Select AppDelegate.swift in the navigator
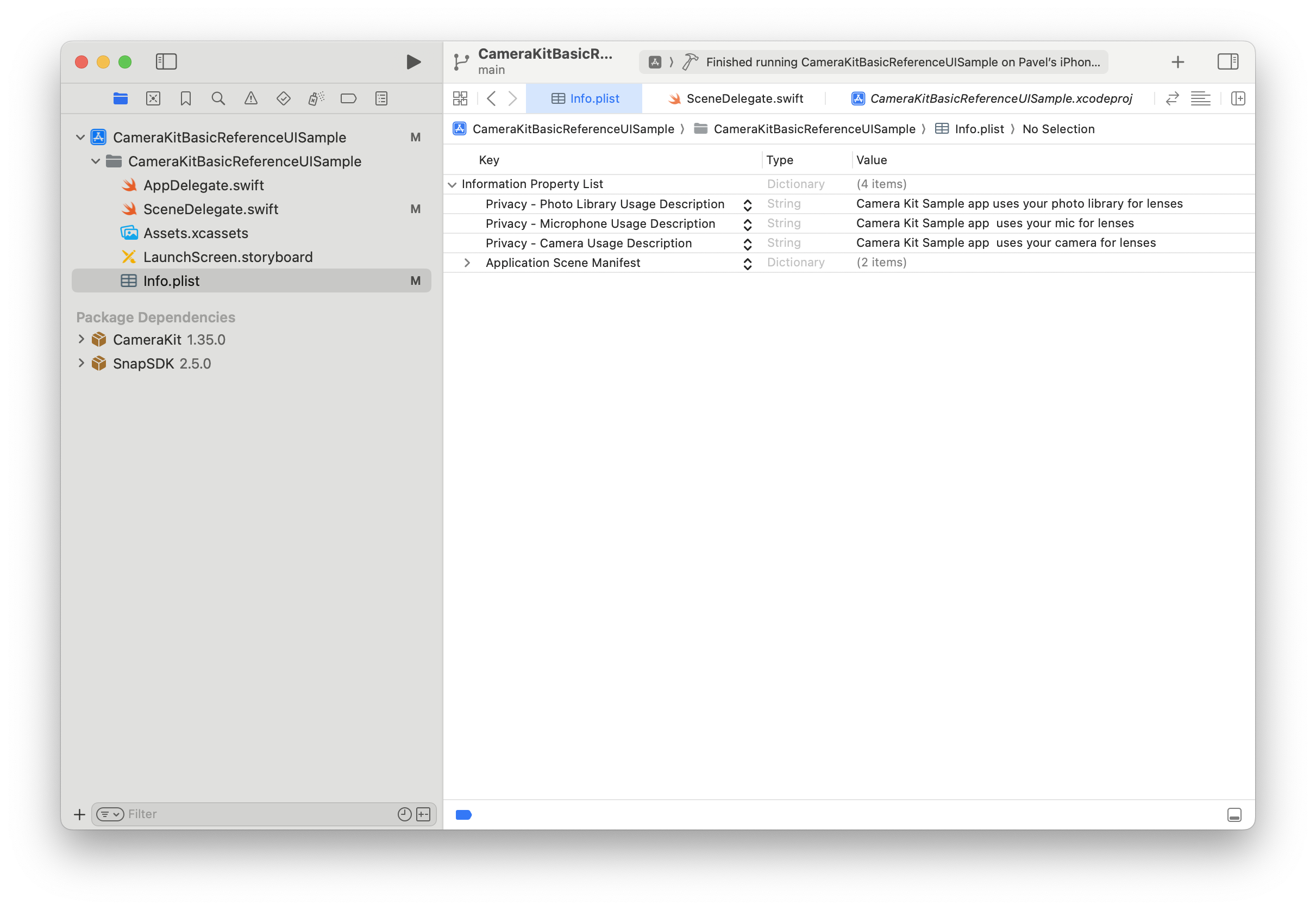Viewport: 1316px width, 910px height. [x=203, y=185]
